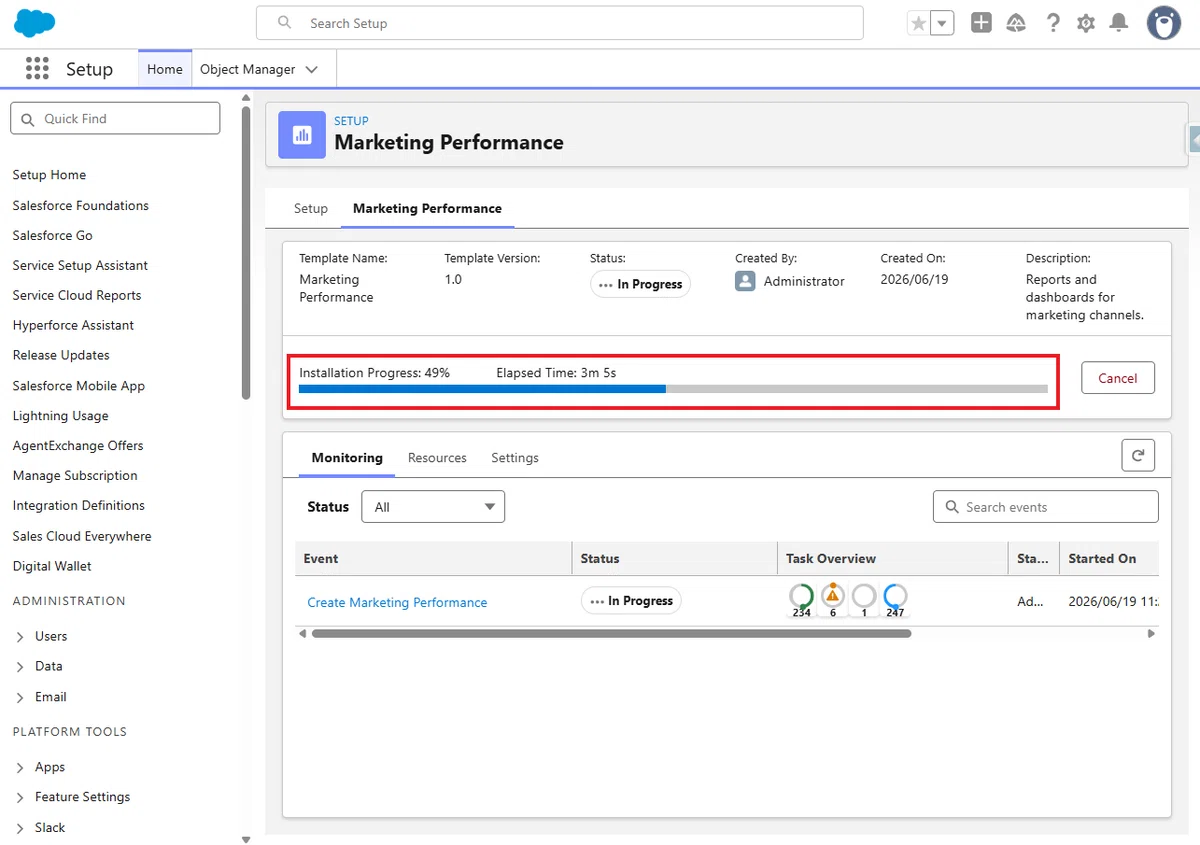This screenshot has height=845, width=1200.
Task: Open Salesforce Foundations
Action: point(81,205)
